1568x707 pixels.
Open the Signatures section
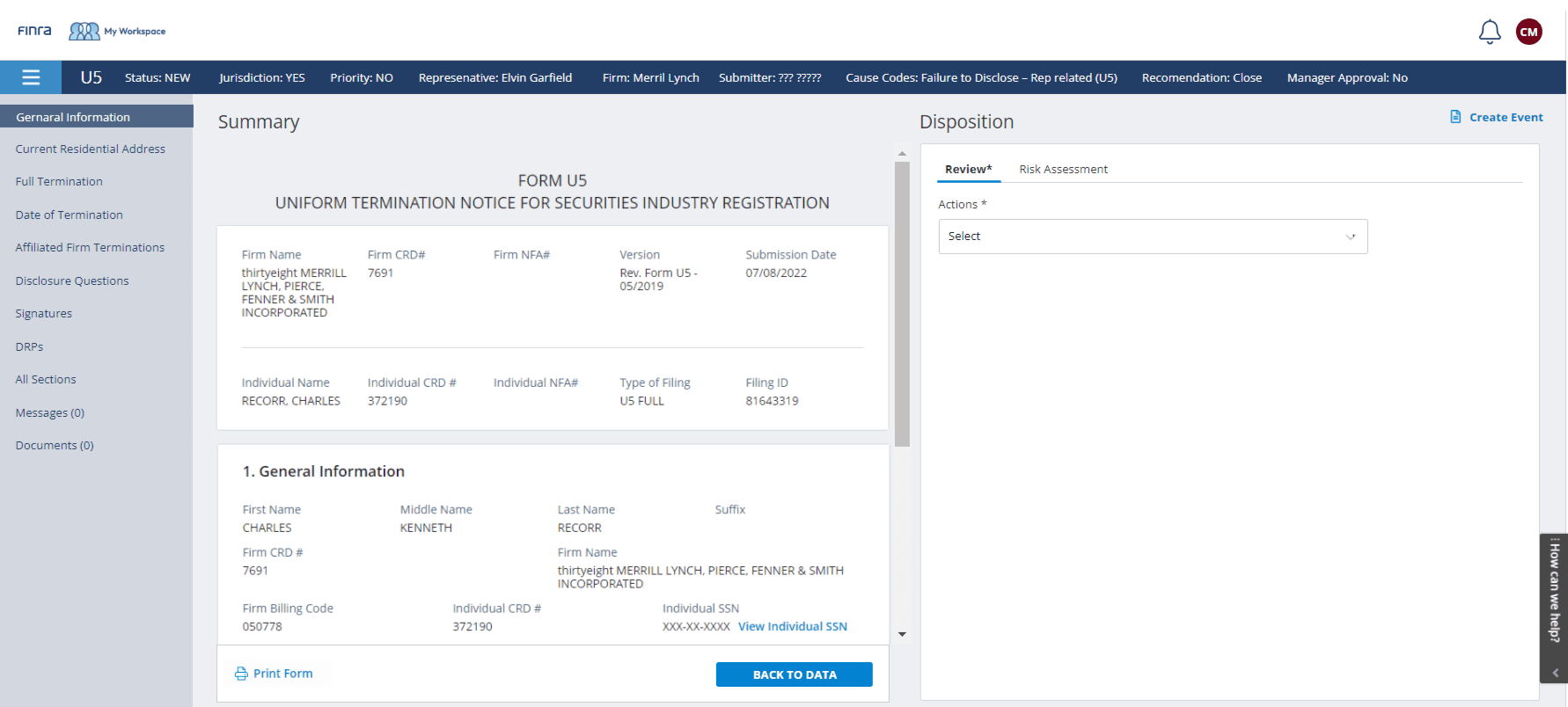click(44, 313)
